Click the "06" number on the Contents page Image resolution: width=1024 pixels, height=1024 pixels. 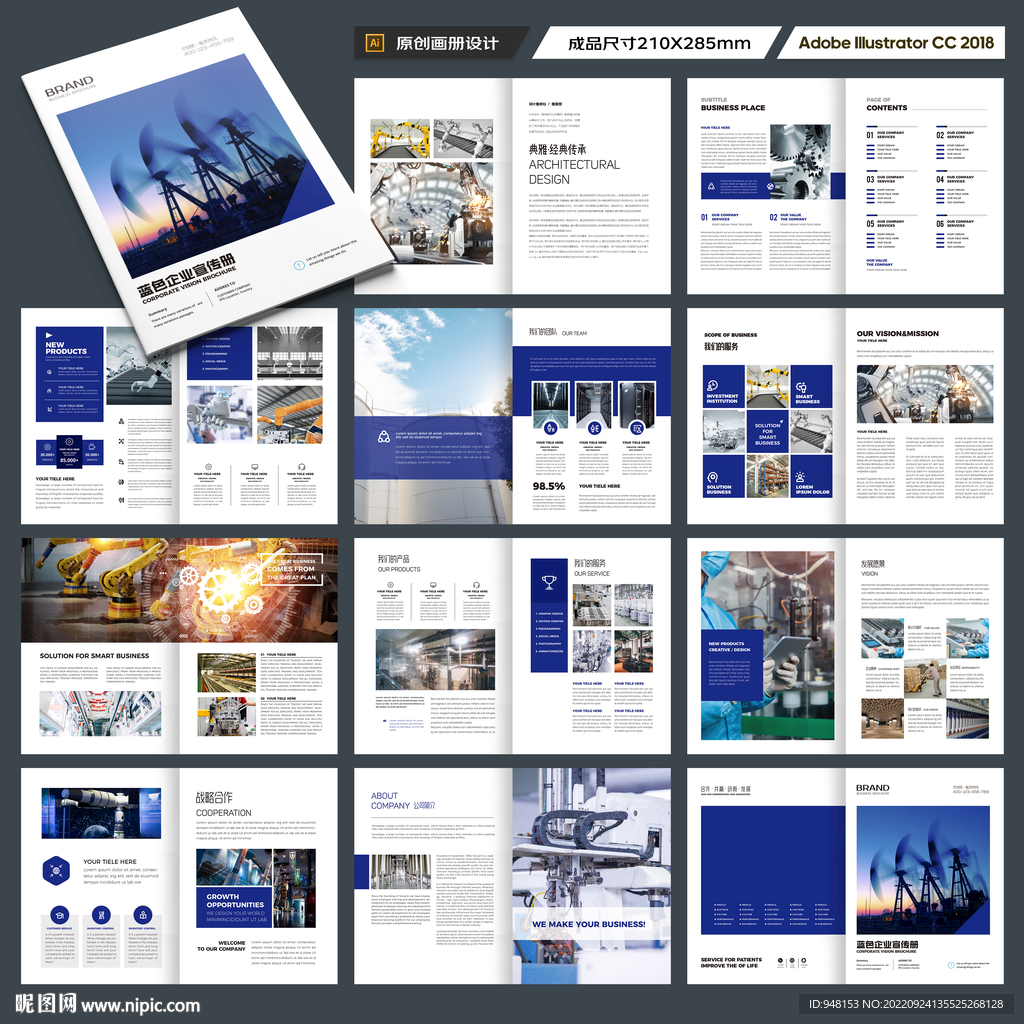[x=940, y=223]
